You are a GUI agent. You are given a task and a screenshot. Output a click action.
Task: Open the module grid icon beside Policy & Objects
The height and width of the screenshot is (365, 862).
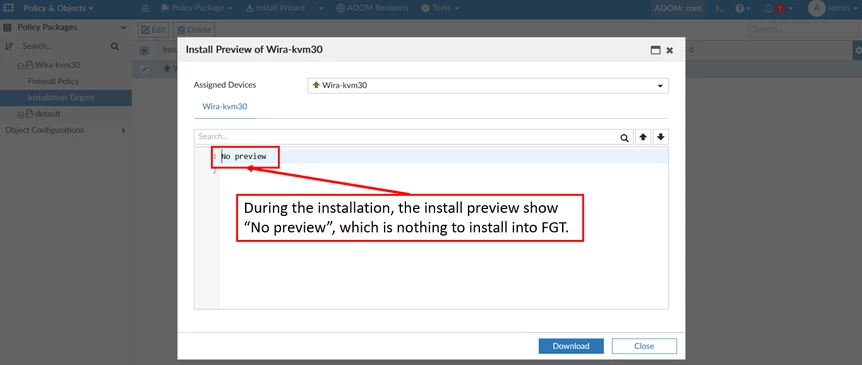click(9, 8)
